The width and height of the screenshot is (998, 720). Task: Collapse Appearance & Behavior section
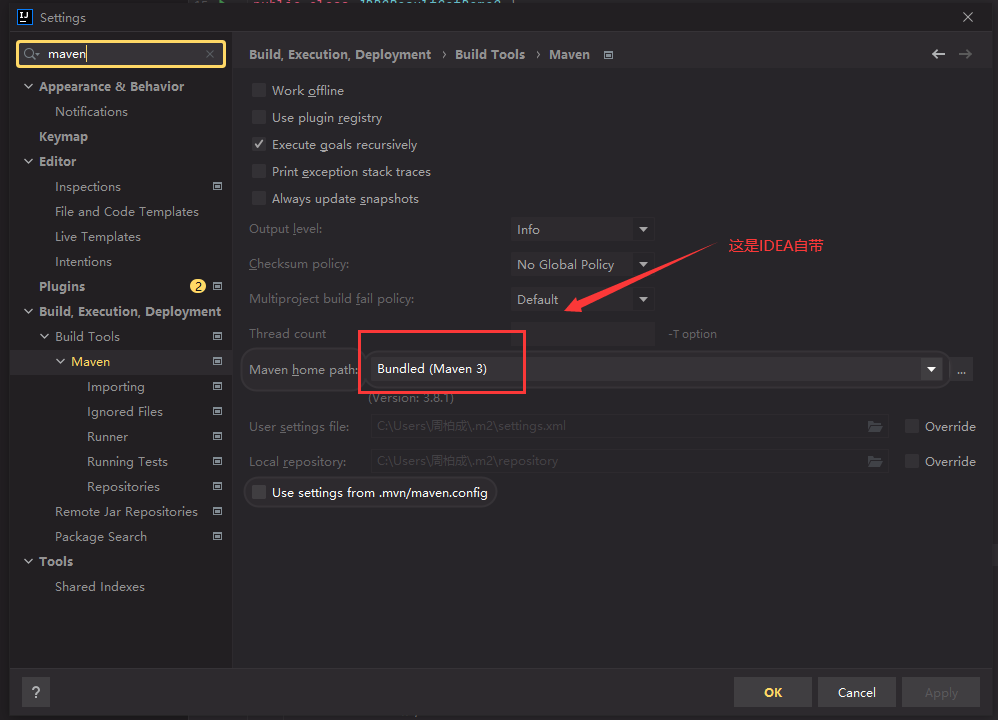pos(28,86)
